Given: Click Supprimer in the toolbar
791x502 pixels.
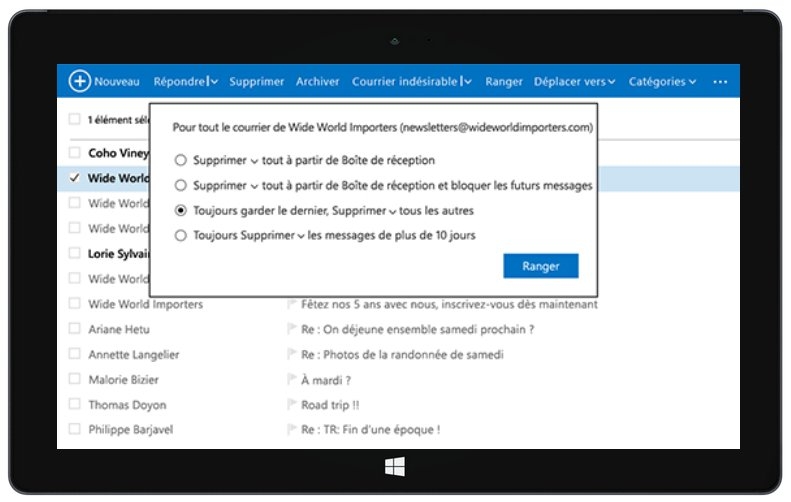Looking at the screenshot, I should [256, 82].
